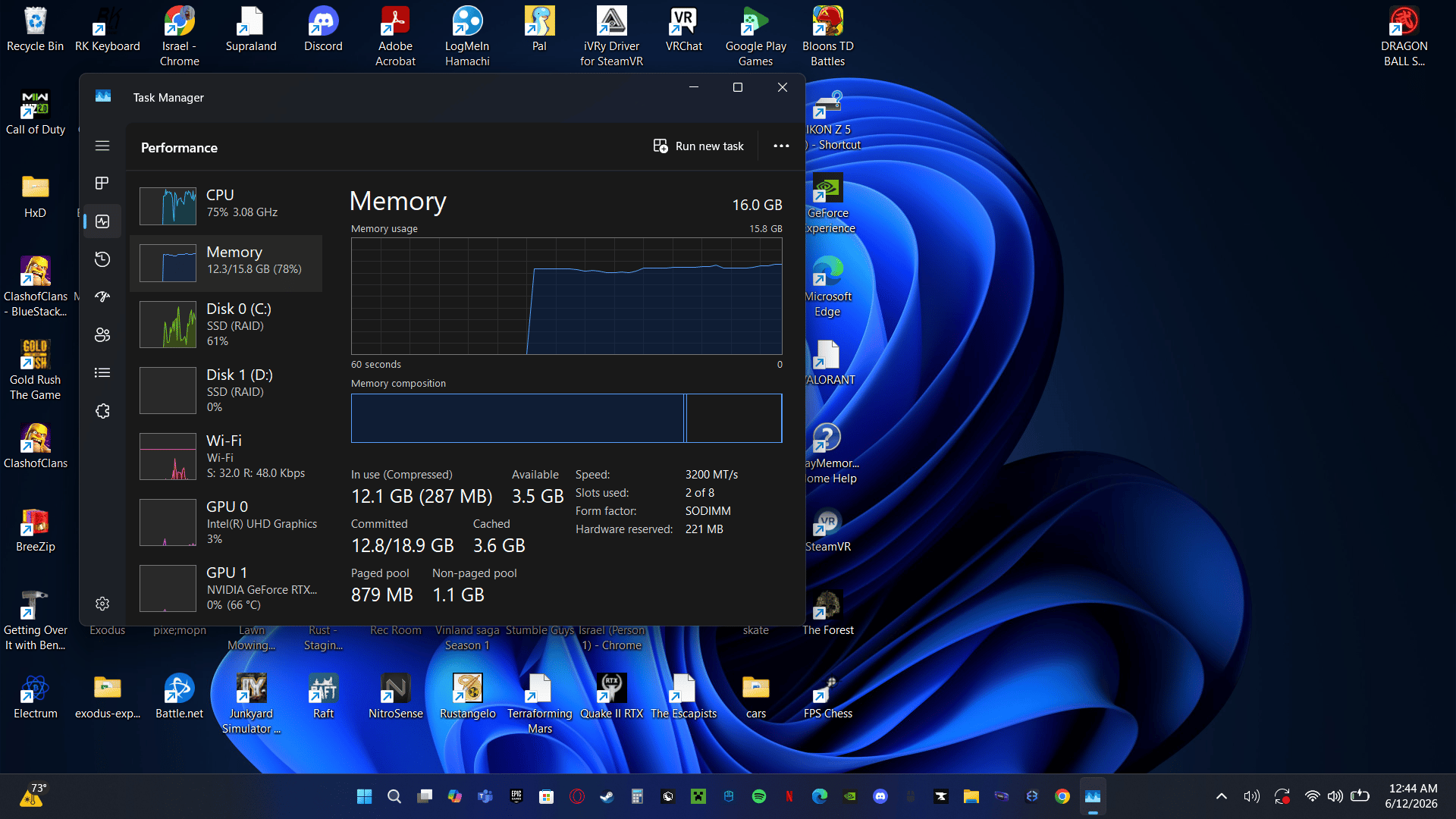This screenshot has height=819, width=1456.
Task: Open Steam from the taskbar
Action: pos(607,796)
